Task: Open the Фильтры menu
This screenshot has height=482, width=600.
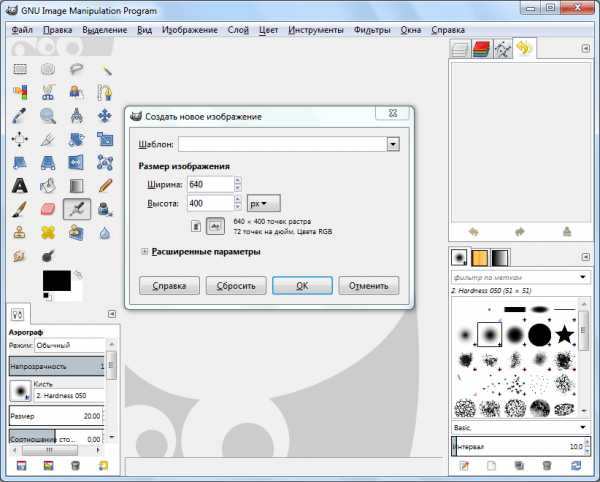Action: click(x=372, y=30)
